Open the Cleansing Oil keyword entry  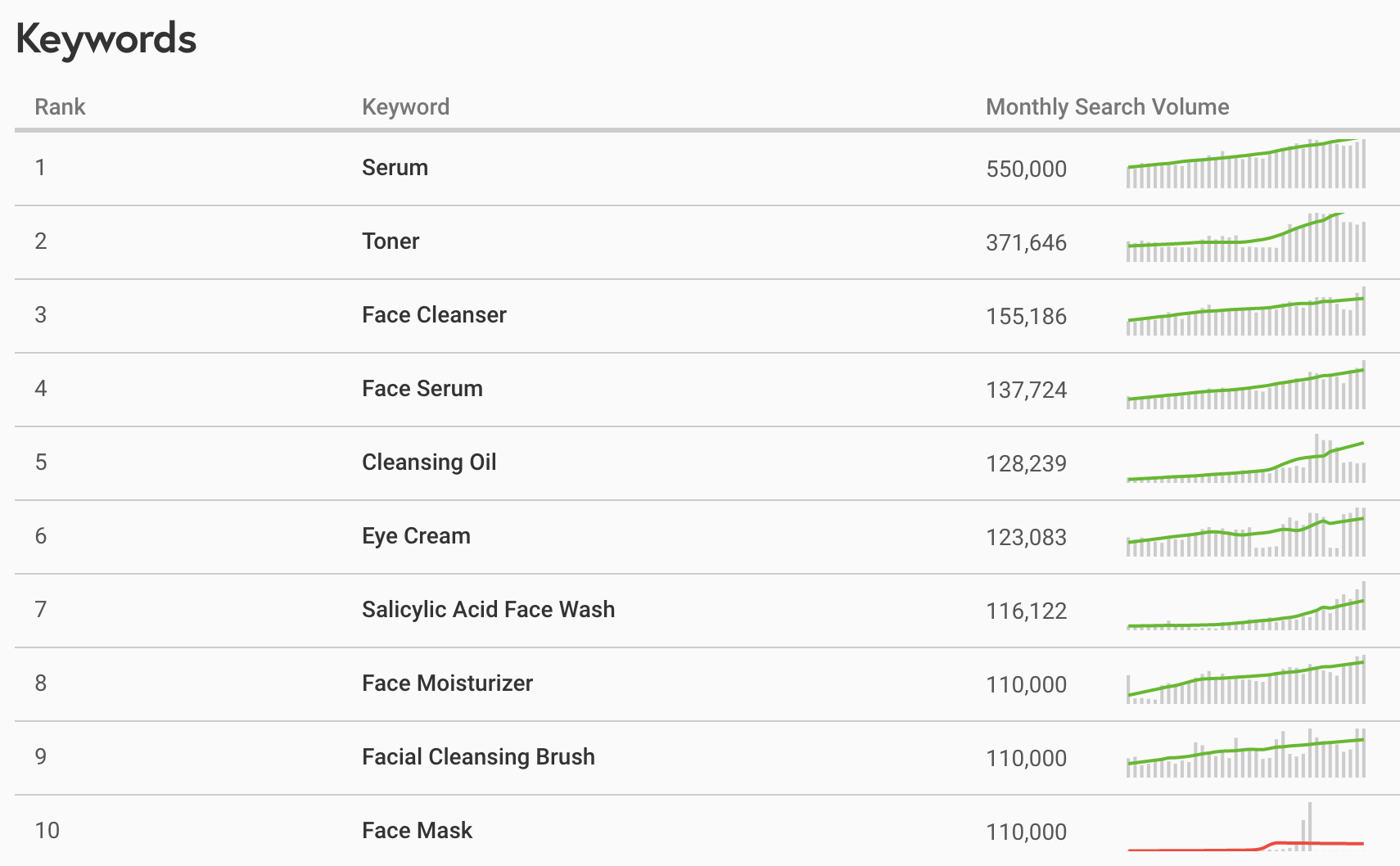[x=429, y=462]
